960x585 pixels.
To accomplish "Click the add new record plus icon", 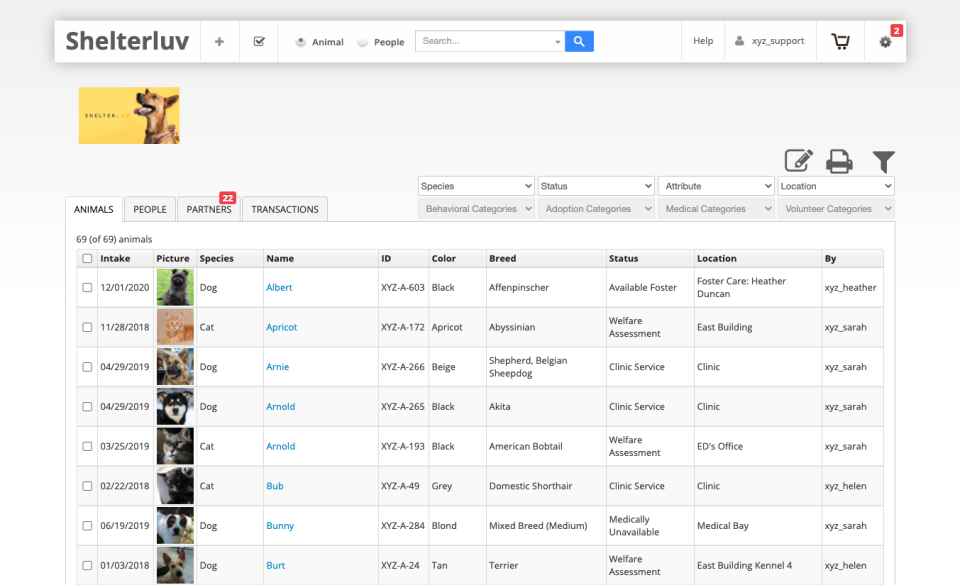I will click(x=219, y=41).
